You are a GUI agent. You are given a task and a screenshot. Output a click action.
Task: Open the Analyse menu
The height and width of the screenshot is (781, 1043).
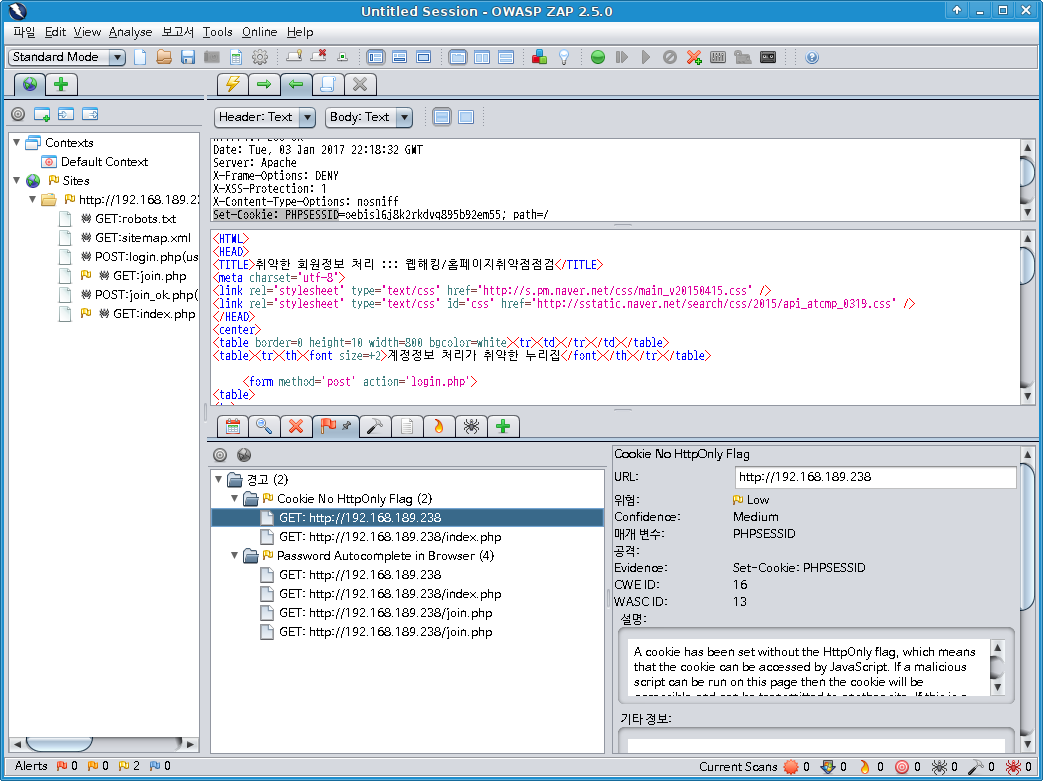[x=130, y=32]
